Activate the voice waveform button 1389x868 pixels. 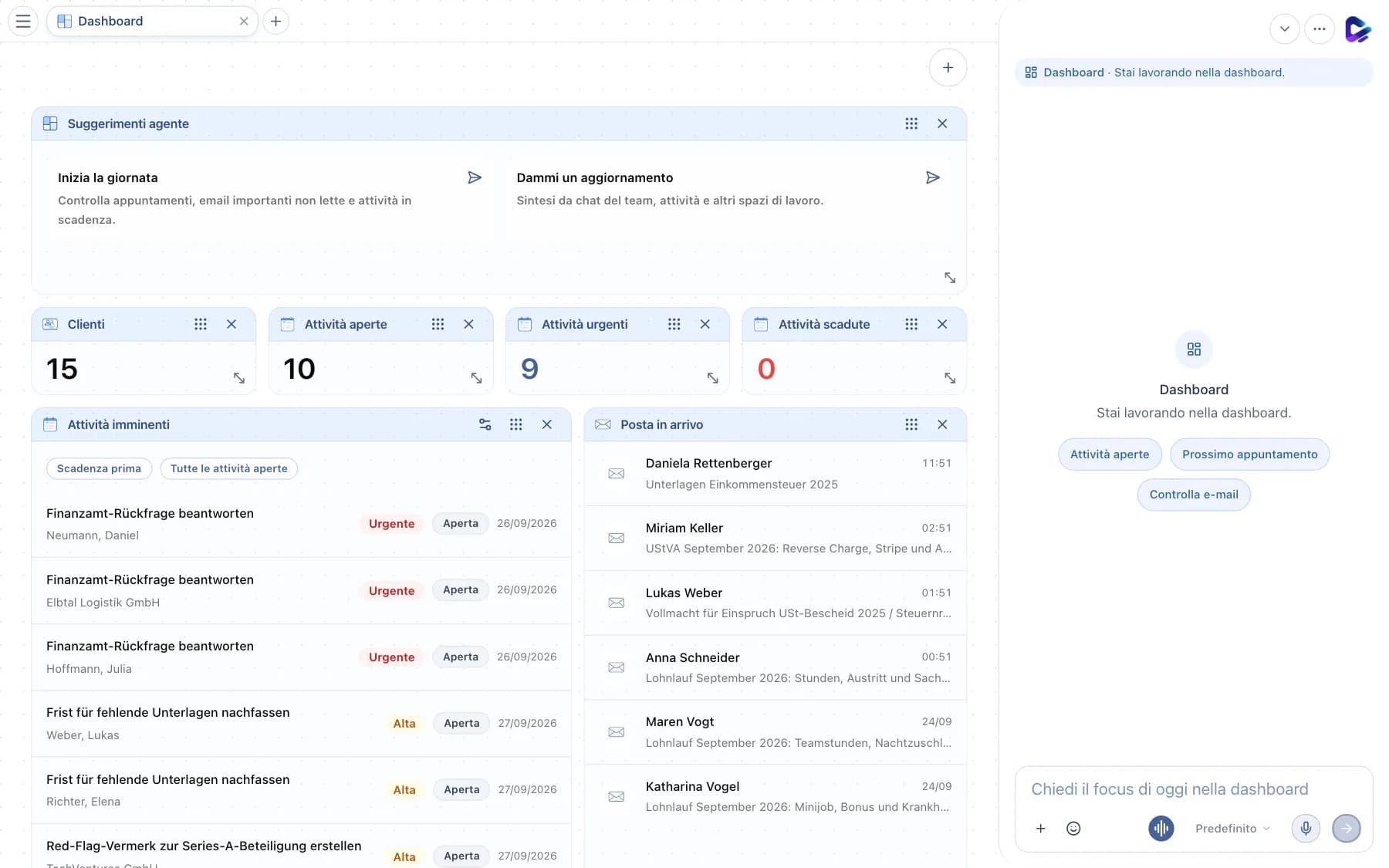click(1161, 829)
